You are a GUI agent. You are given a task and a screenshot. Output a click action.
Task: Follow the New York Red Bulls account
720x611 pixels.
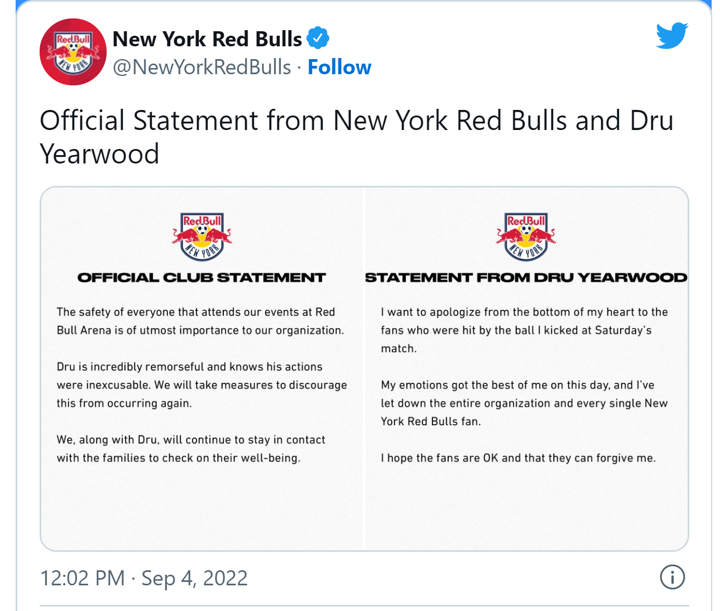pyautogui.click(x=339, y=67)
